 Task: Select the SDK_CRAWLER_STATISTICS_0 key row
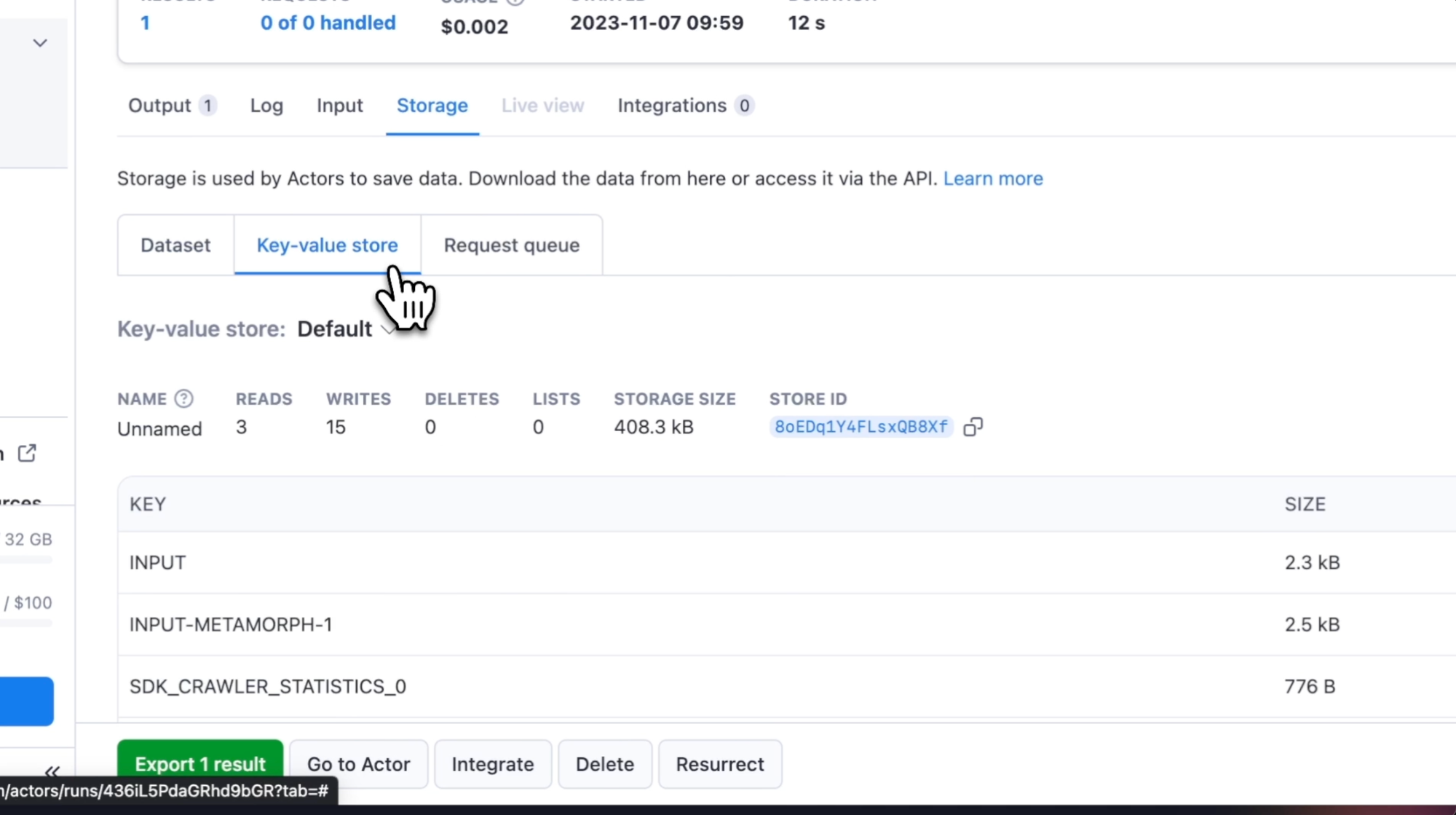point(786,686)
